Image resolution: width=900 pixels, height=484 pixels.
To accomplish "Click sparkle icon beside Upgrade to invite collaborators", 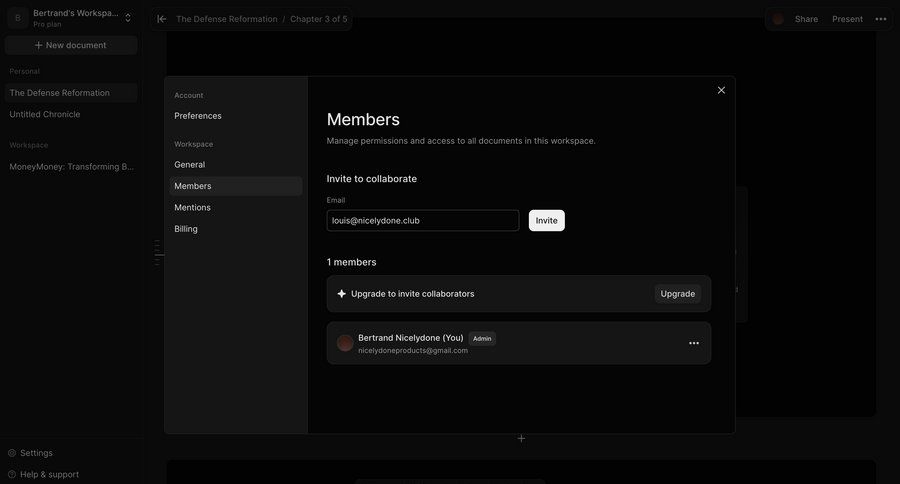I will (x=341, y=293).
